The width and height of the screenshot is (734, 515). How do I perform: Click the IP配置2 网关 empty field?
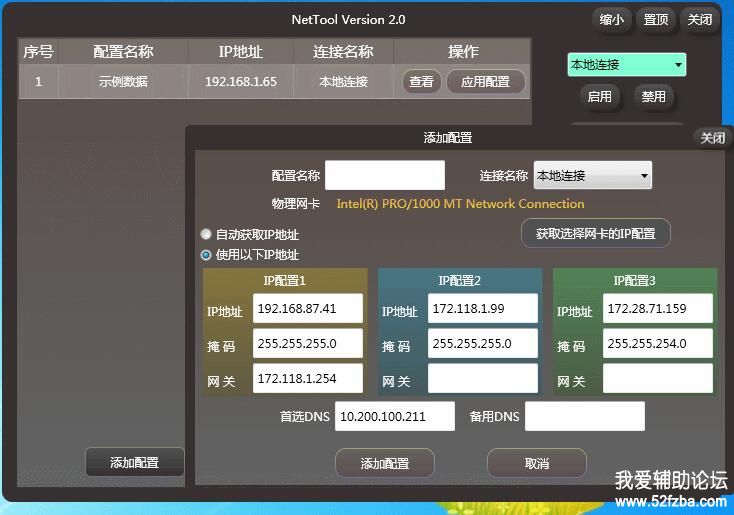482,379
